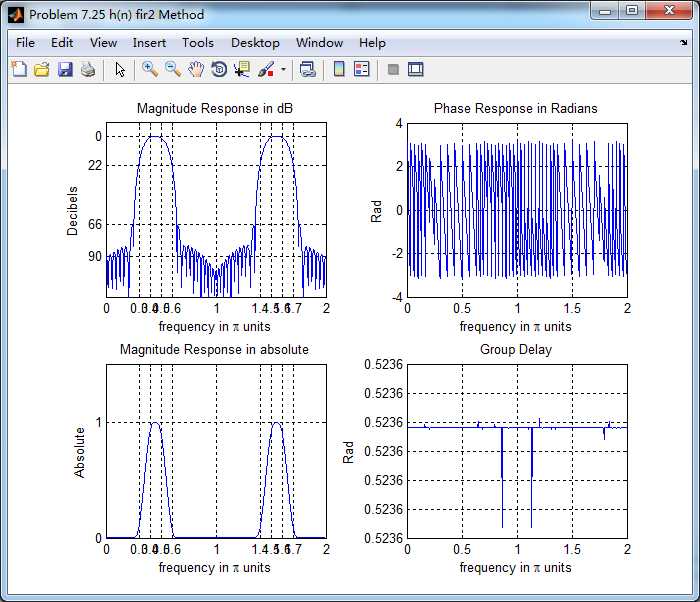This screenshot has height=602, width=700.
Task: Click inside the Magnitude Response in dB plot
Action: (x=216, y=210)
